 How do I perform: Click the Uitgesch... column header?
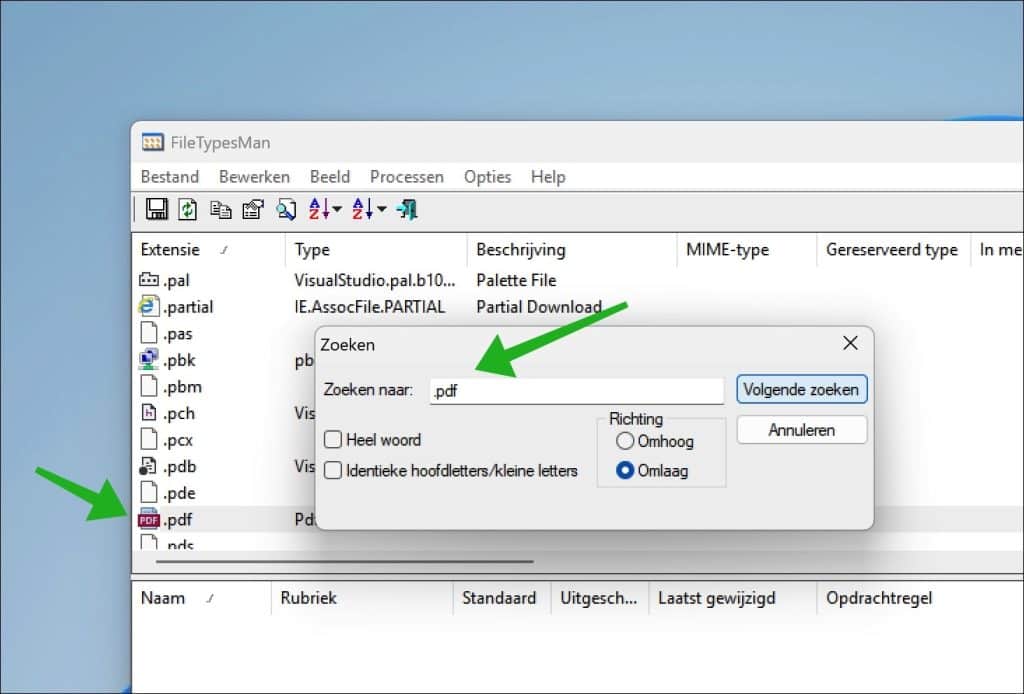click(600, 598)
